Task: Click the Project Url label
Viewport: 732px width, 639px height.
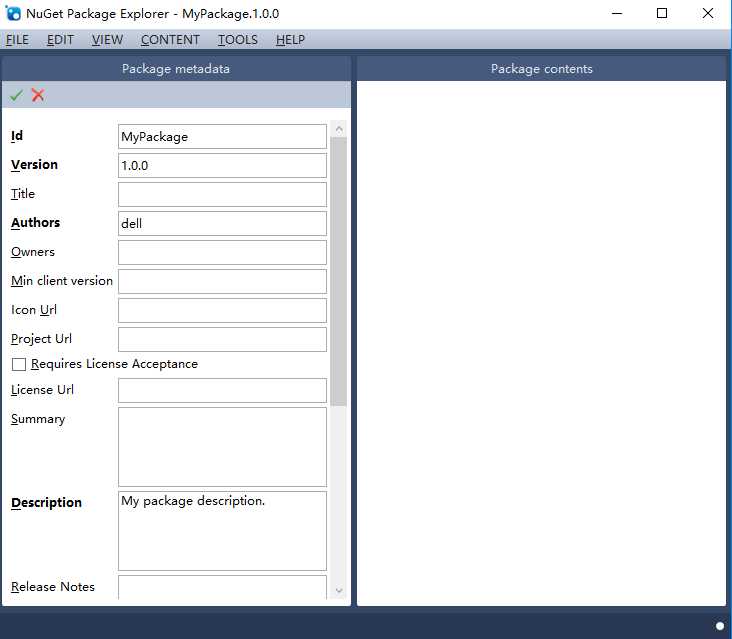Action: coord(41,338)
